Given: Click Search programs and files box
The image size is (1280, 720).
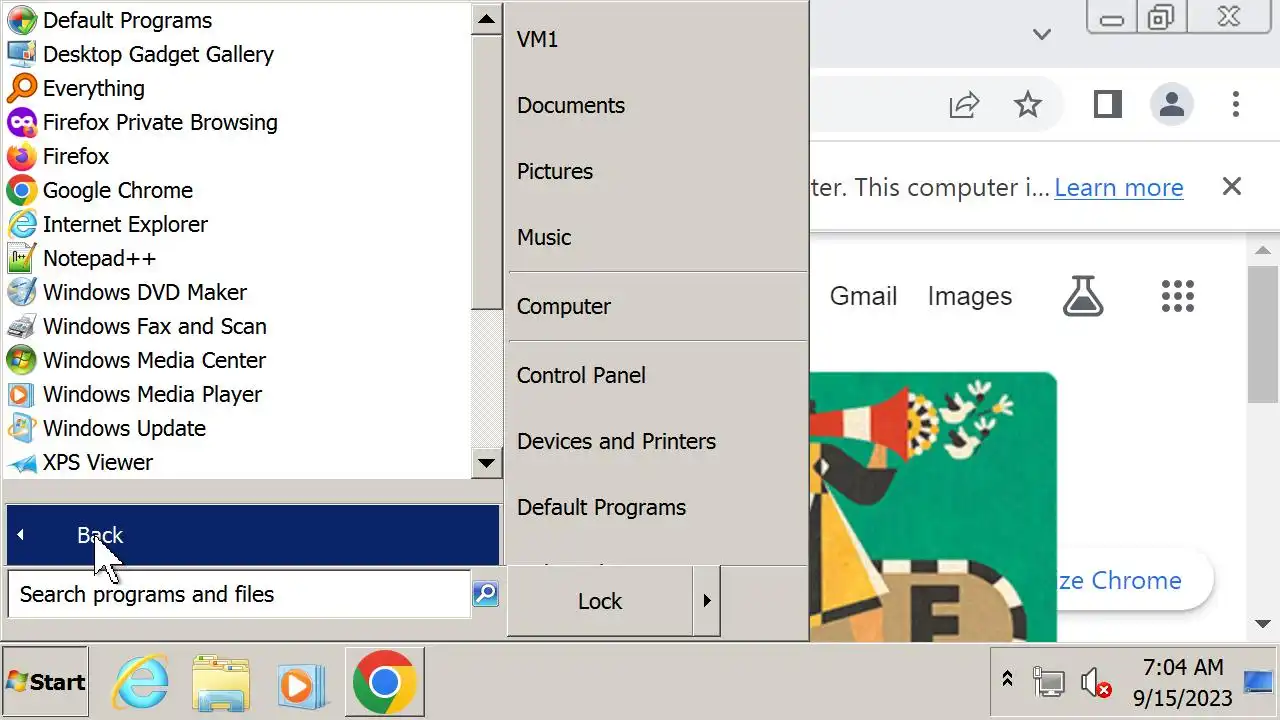Looking at the screenshot, I should tap(239, 594).
